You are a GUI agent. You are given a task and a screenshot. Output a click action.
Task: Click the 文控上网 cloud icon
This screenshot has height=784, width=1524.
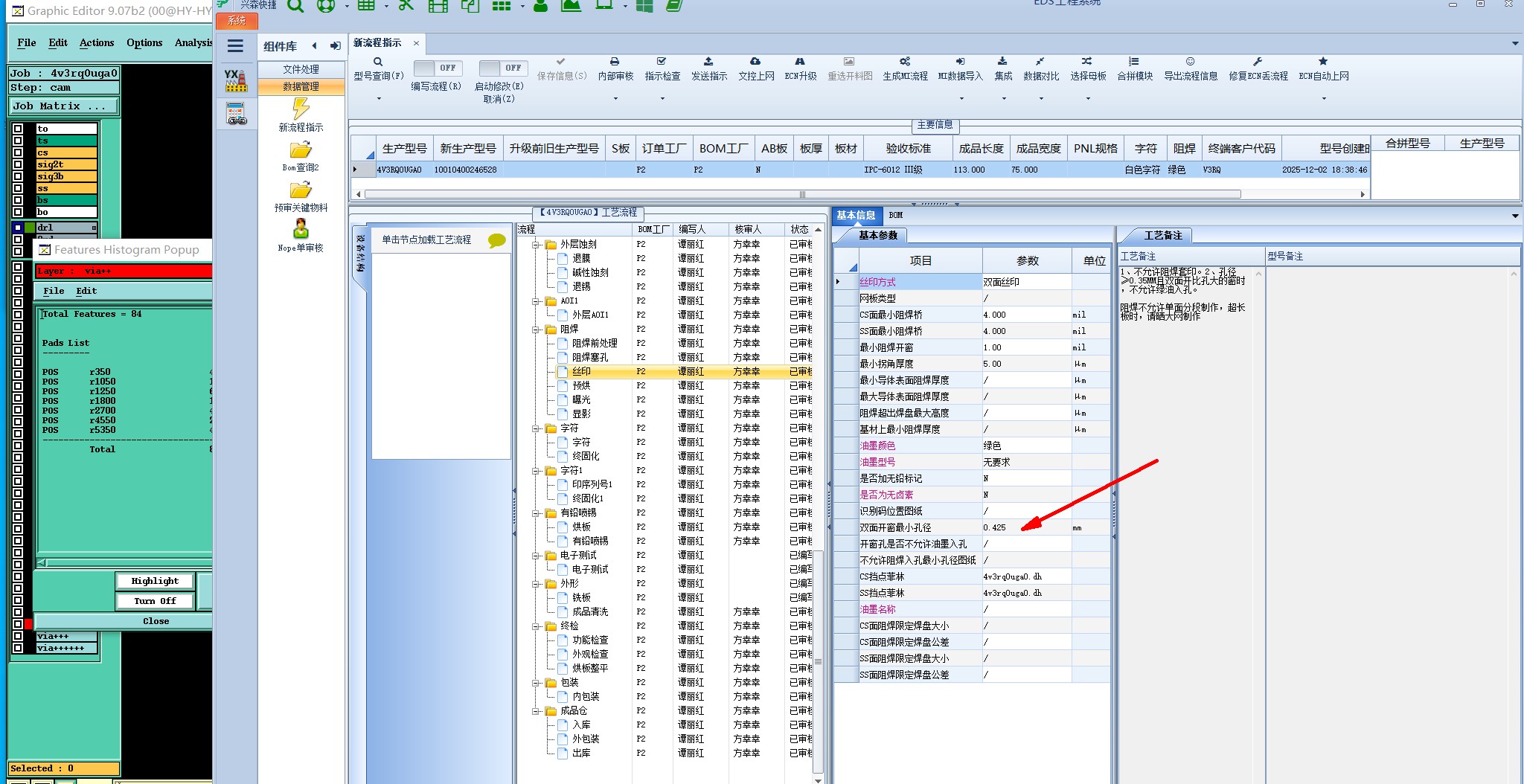(x=755, y=62)
